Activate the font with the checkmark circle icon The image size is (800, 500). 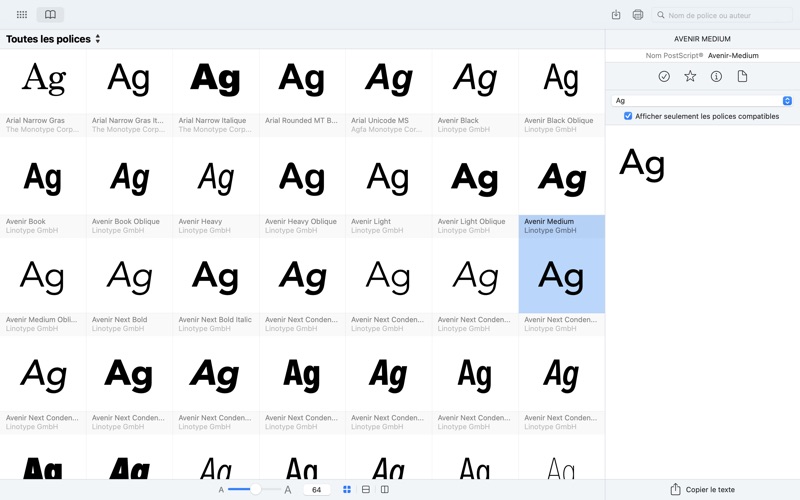[x=664, y=77]
